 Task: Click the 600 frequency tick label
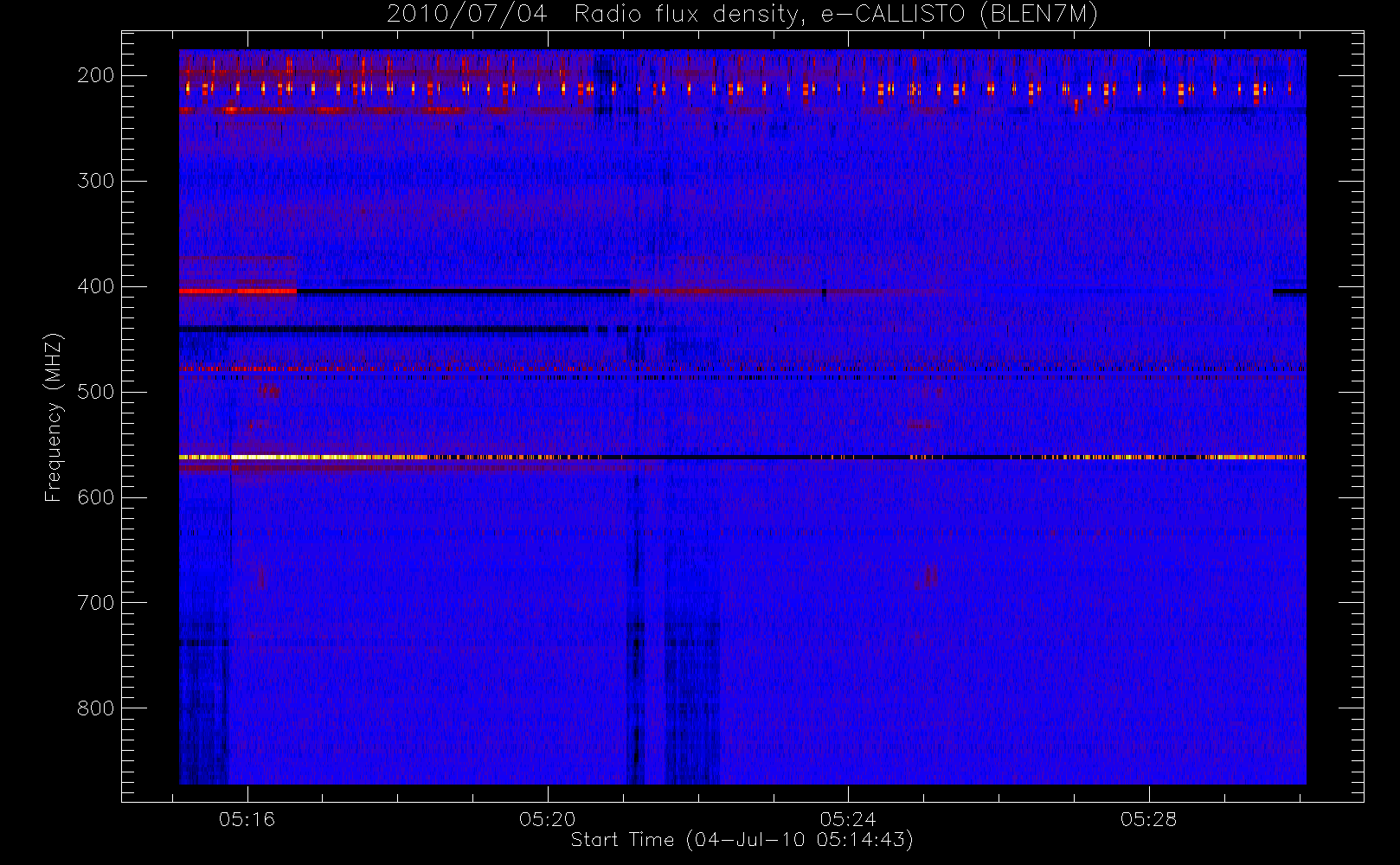pyautogui.click(x=95, y=497)
